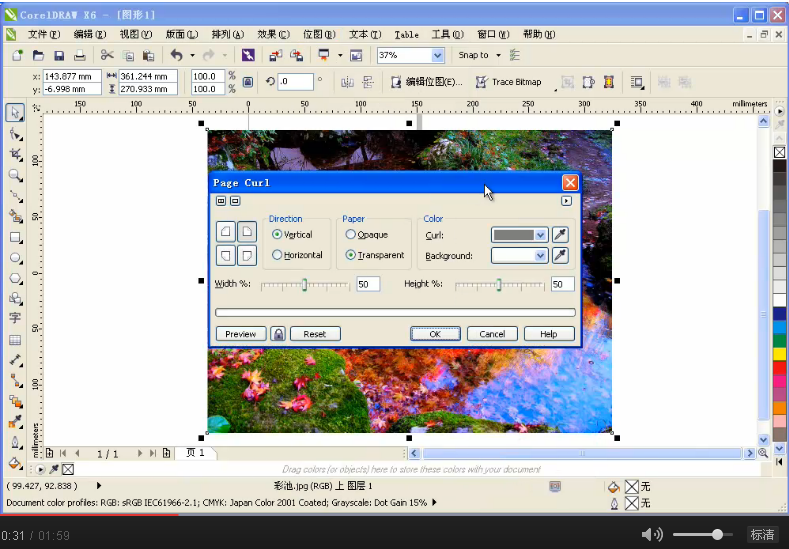Open the 效果(C) menu

(273, 34)
